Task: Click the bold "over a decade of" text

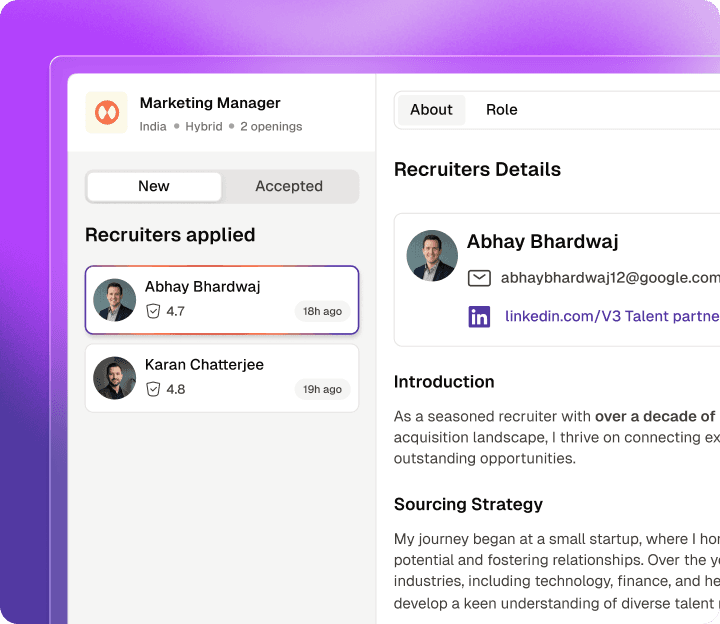Action: point(655,416)
